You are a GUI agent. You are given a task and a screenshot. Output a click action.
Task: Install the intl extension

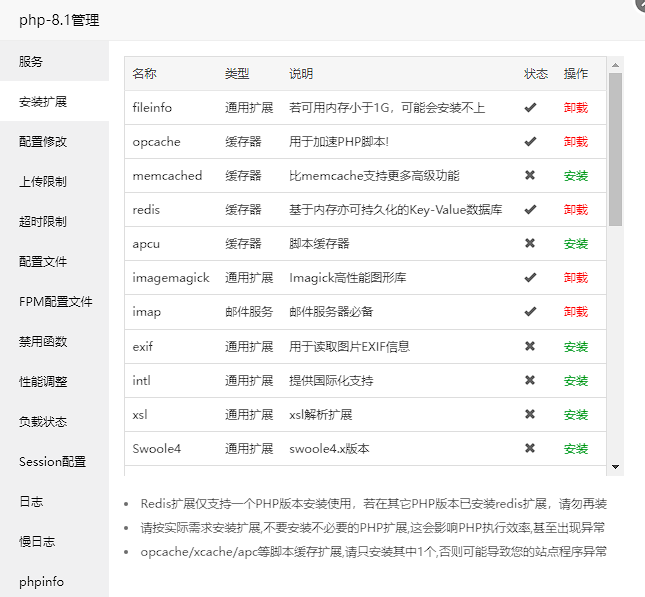coord(575,381)
